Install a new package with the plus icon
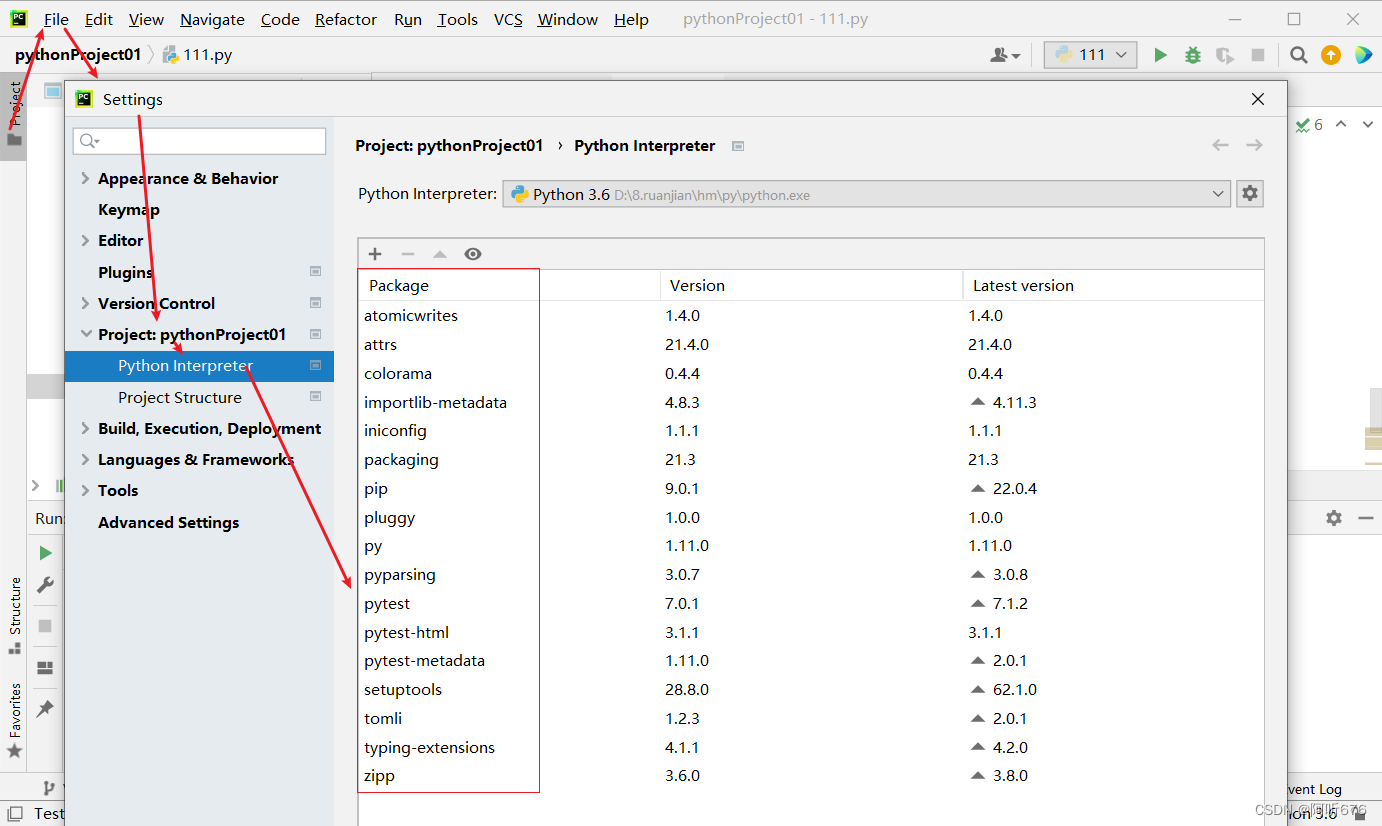The width and height of the screenshot is (1382, 826). click(x=374, y=253)
